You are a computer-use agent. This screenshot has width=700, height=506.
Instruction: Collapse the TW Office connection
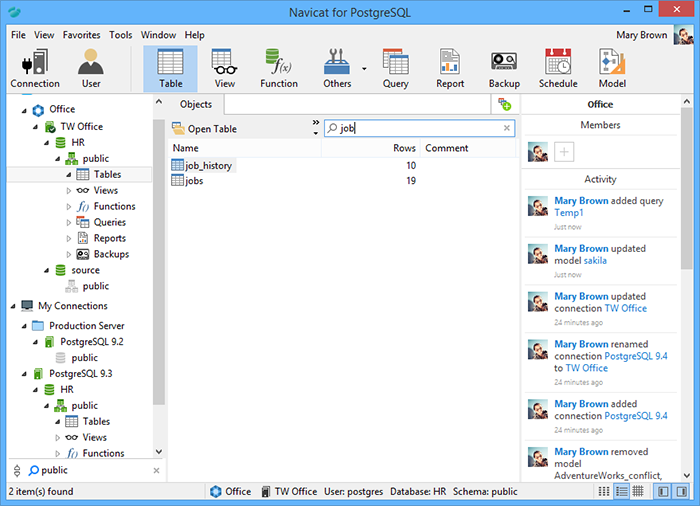[35, 127]
